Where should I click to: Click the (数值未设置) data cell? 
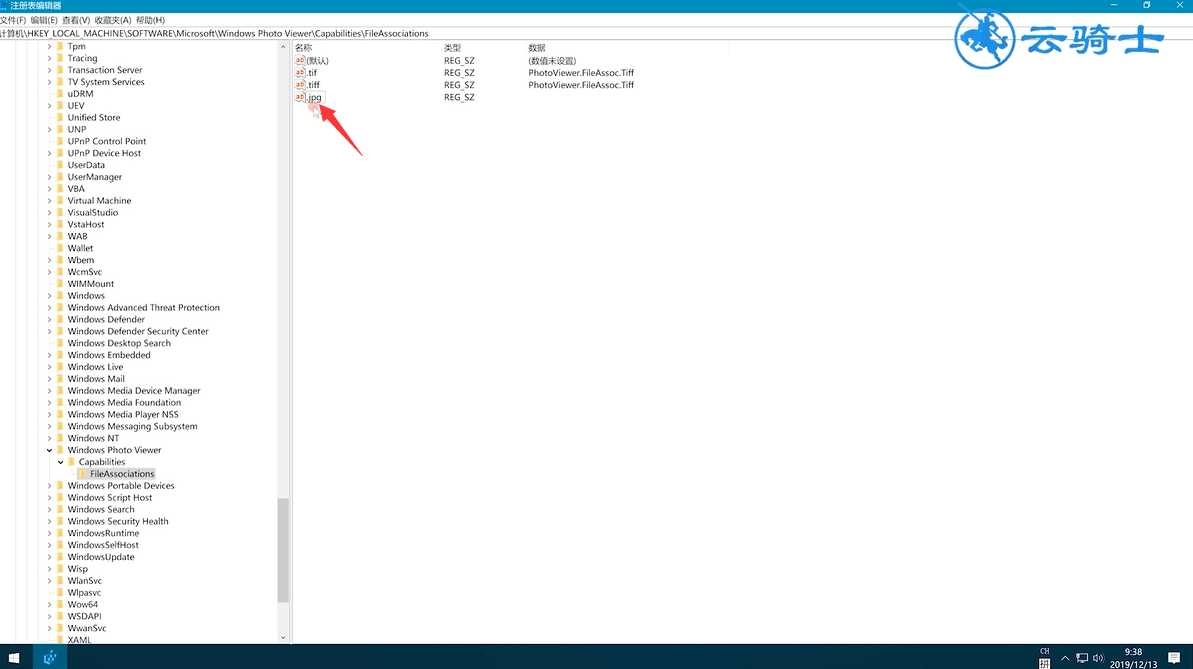[552, 61]
